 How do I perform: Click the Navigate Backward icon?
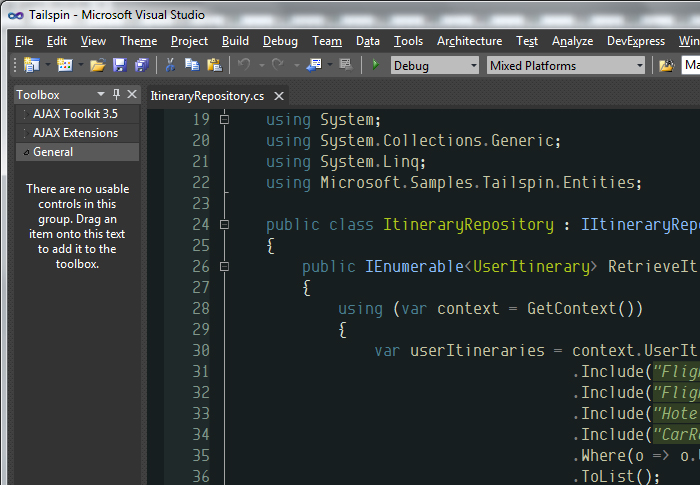tap(314, 65)
